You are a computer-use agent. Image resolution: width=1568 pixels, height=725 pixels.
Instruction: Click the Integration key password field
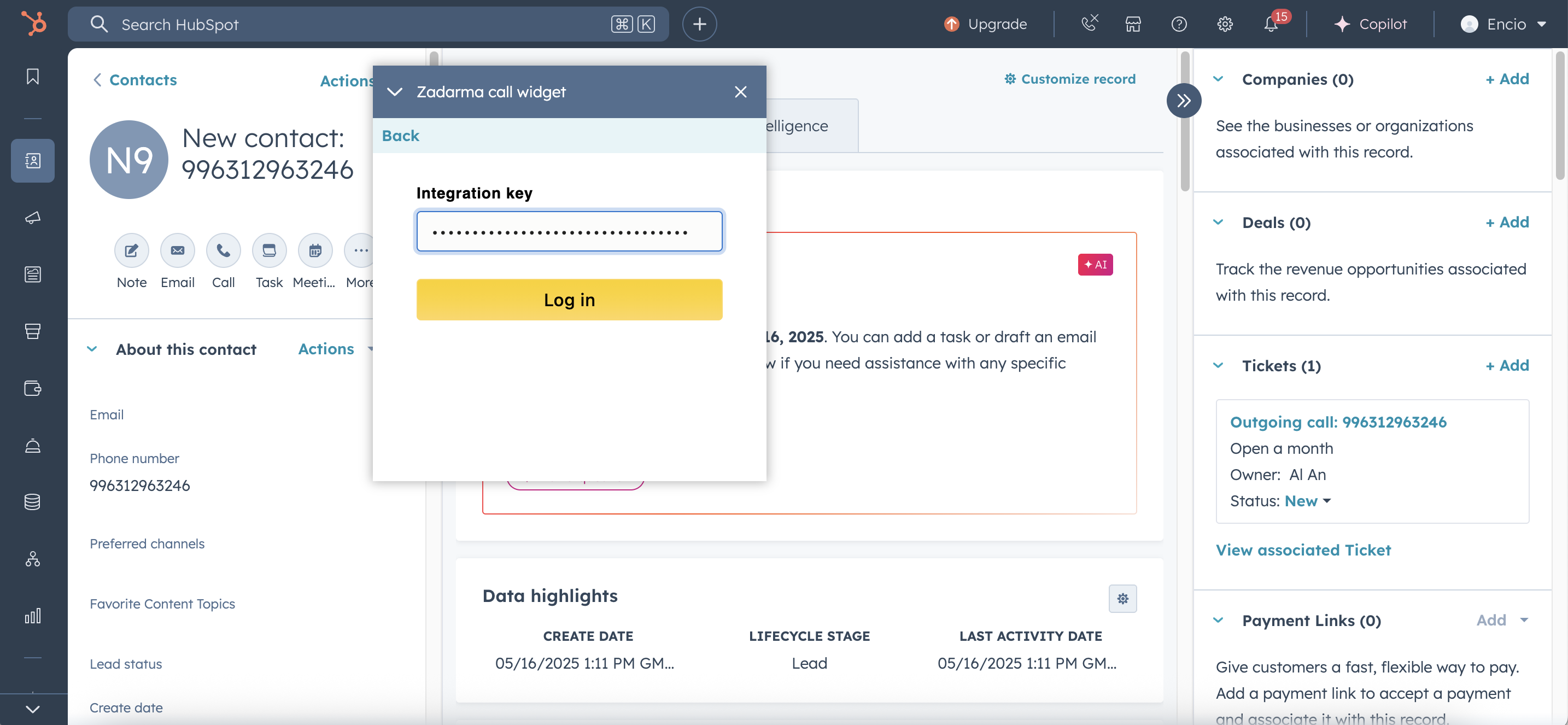click(x=569, y=231)
